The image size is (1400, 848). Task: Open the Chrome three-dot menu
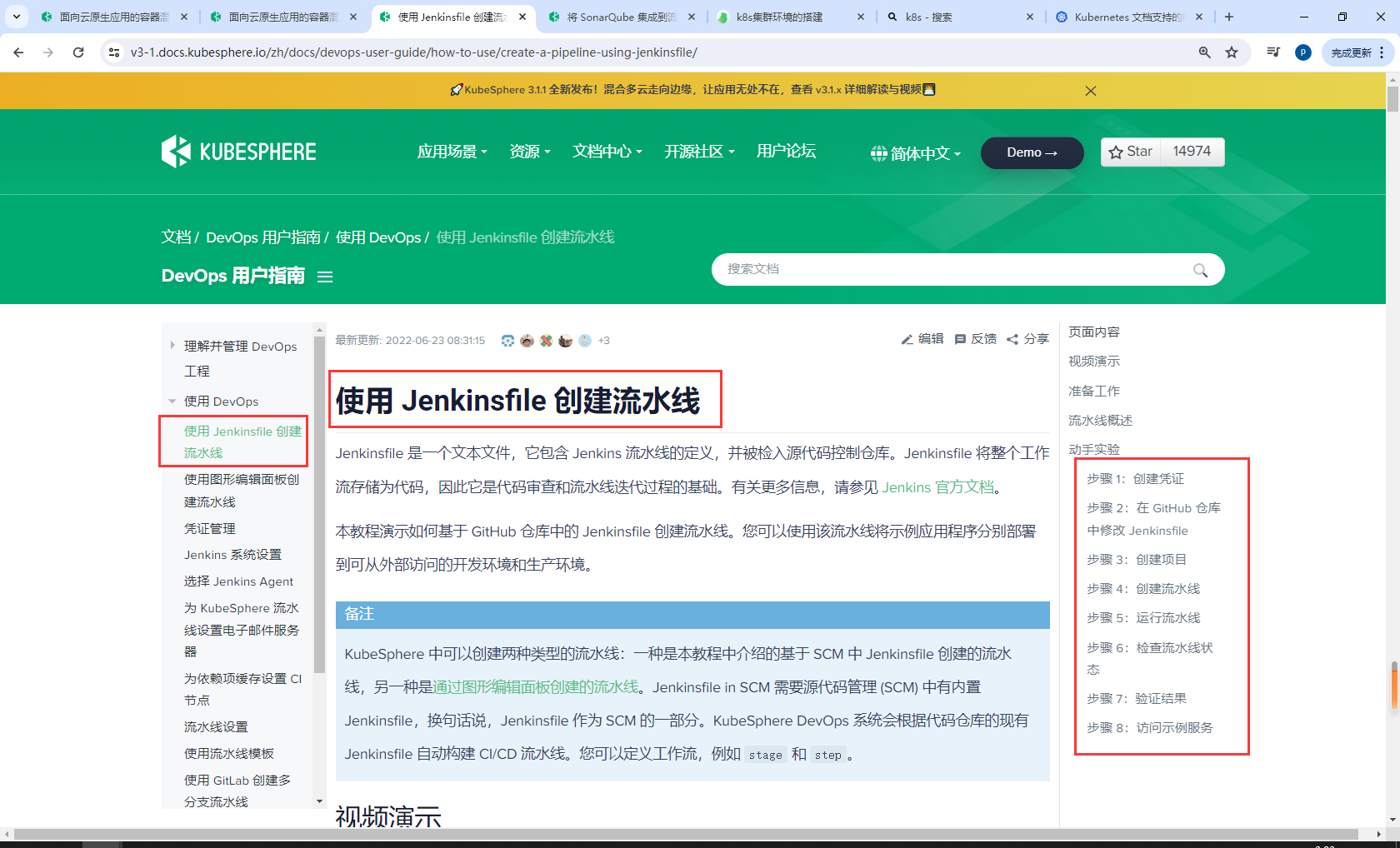pyautogui.click(x=1382, y=52)
